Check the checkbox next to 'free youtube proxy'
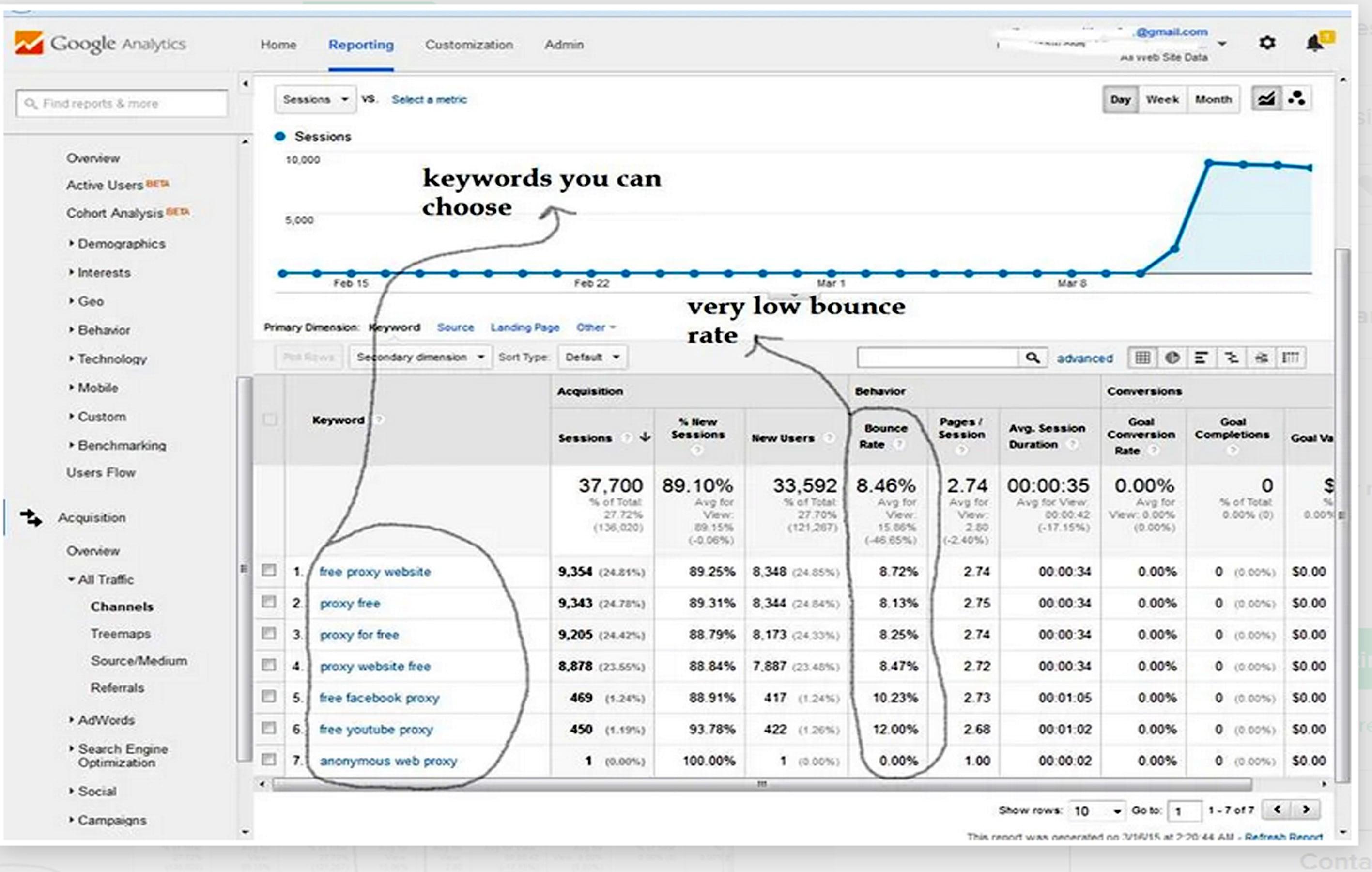 269,730
